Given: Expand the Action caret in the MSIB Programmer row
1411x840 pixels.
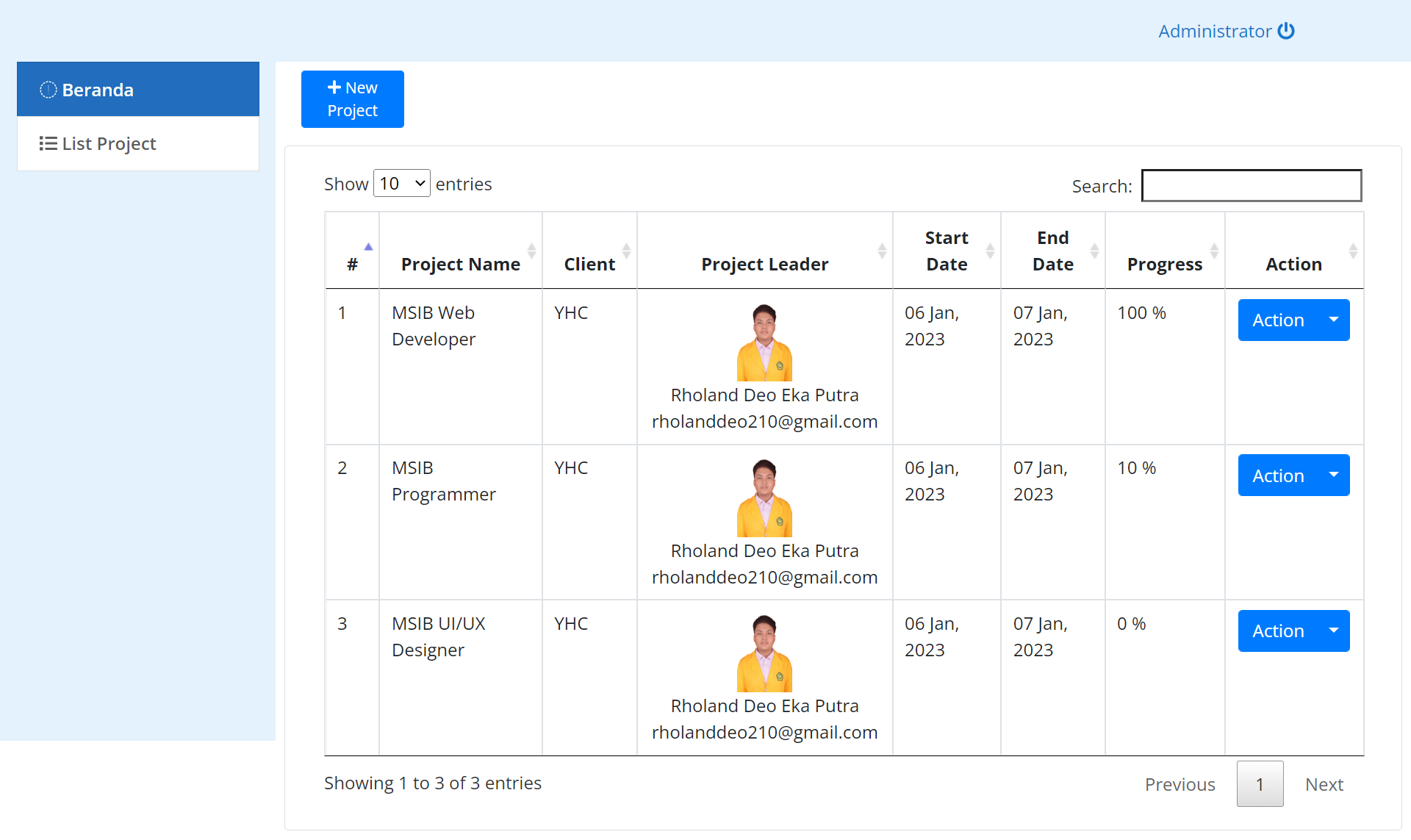Looking at the screenshot, I should (1332, 475).
